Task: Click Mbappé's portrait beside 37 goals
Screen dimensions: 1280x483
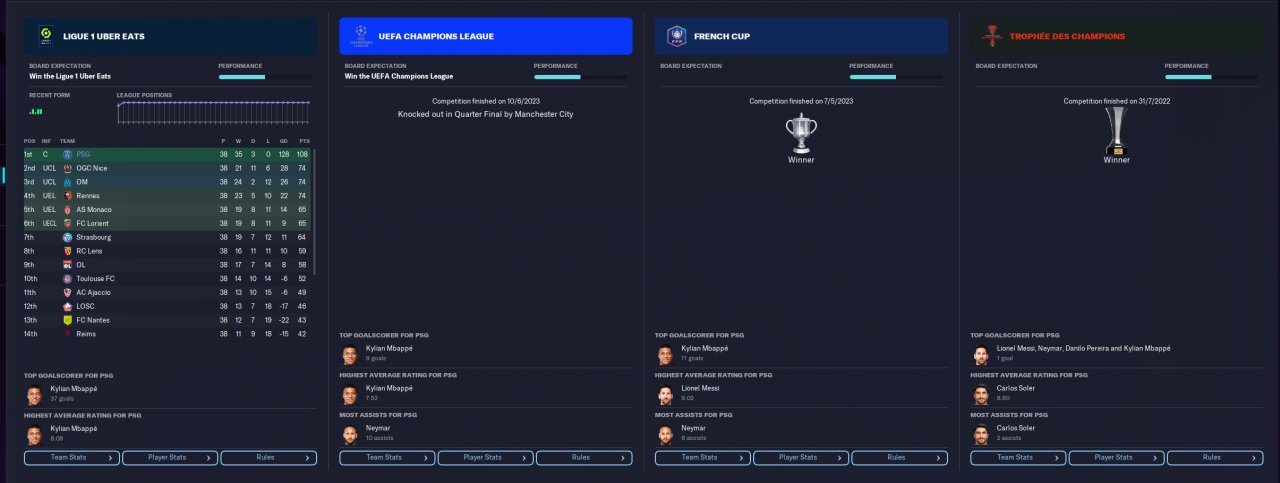Action: coord(34,393)
